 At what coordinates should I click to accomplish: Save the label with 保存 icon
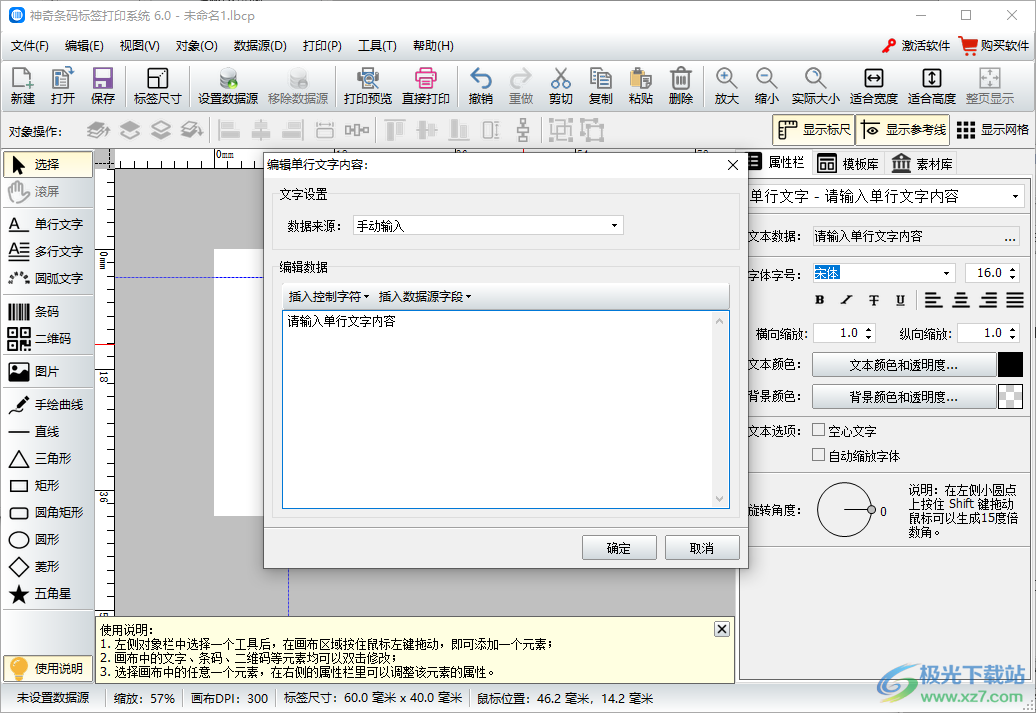[102, 86]
